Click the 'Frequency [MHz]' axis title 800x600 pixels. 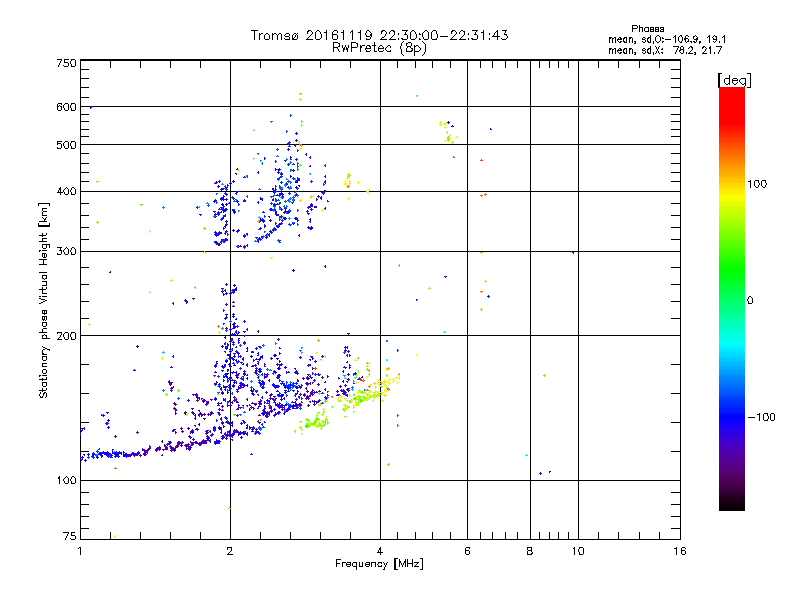[x=379, y=564]
